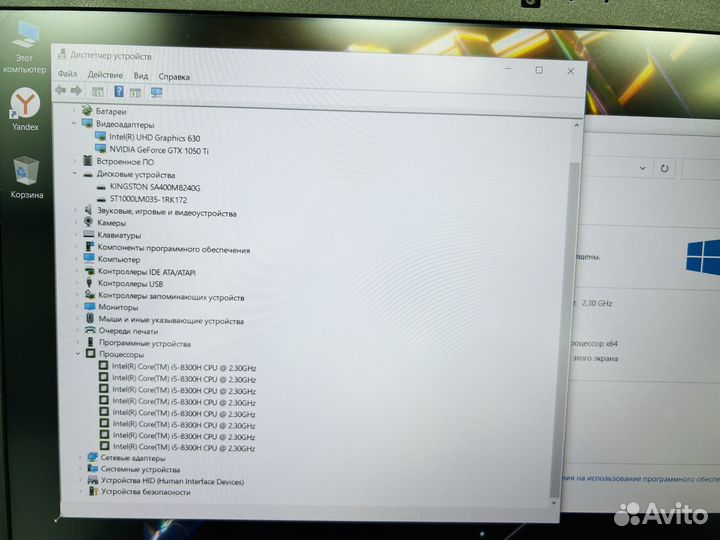Expand the Сетевые адаптеры category
720x540 pixels.
80,457
